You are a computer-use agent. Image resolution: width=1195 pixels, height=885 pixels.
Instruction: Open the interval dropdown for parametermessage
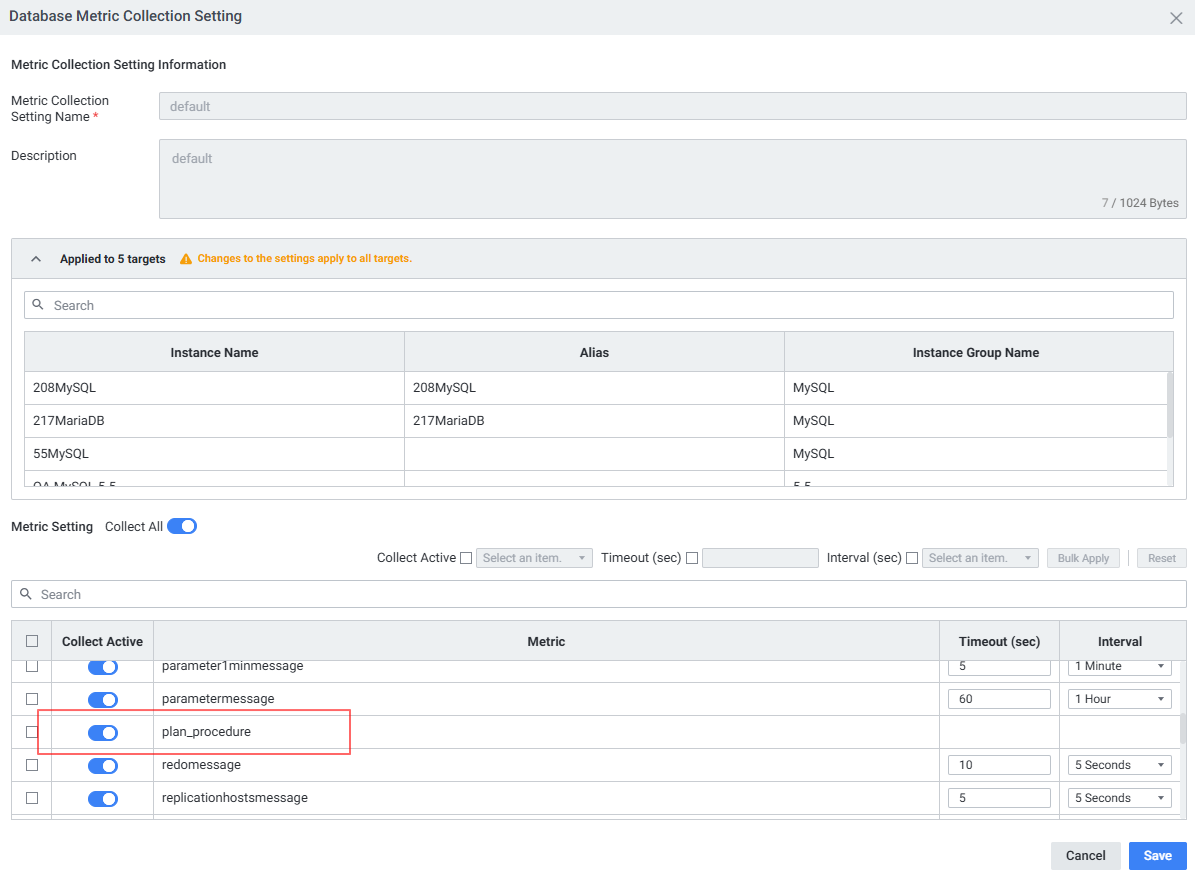1120,699
